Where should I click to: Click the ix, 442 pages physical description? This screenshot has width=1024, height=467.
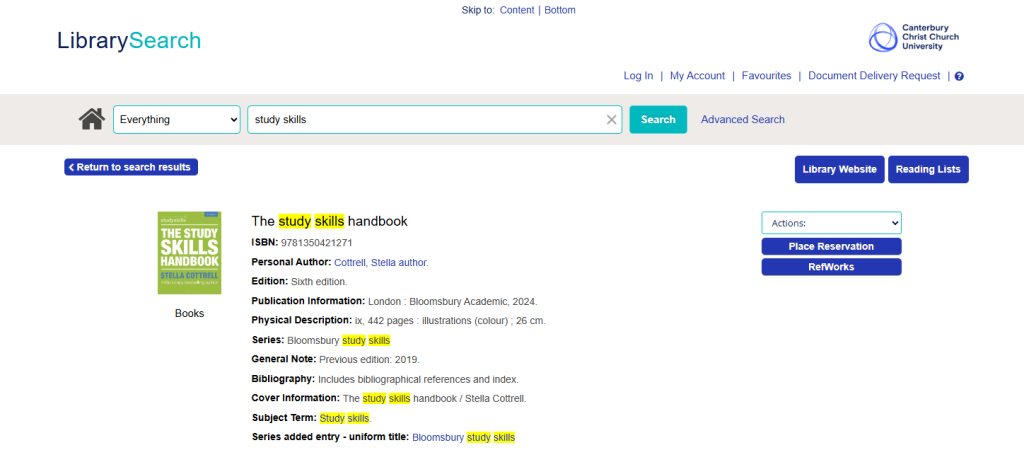[x=450, y=321]
